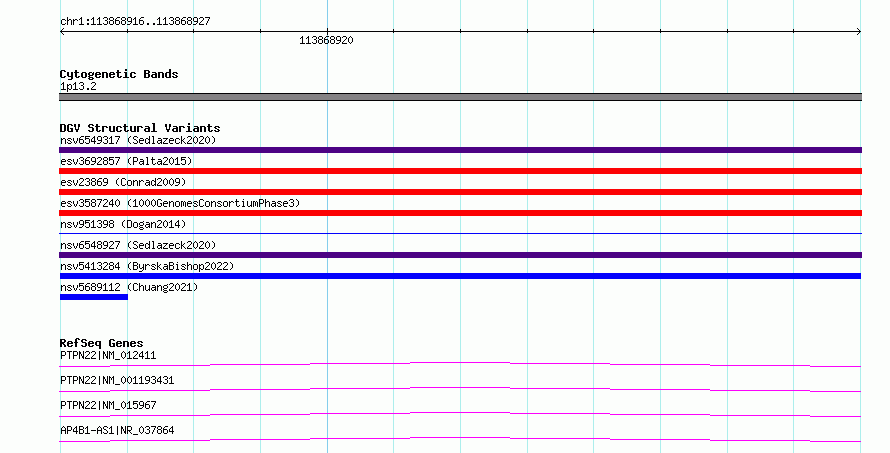Open nsv5413284 (ByrskaBishop2022) variant label
Image resolution: width=890 pixels, height=453 pixels.
click(x=147, y=266)
